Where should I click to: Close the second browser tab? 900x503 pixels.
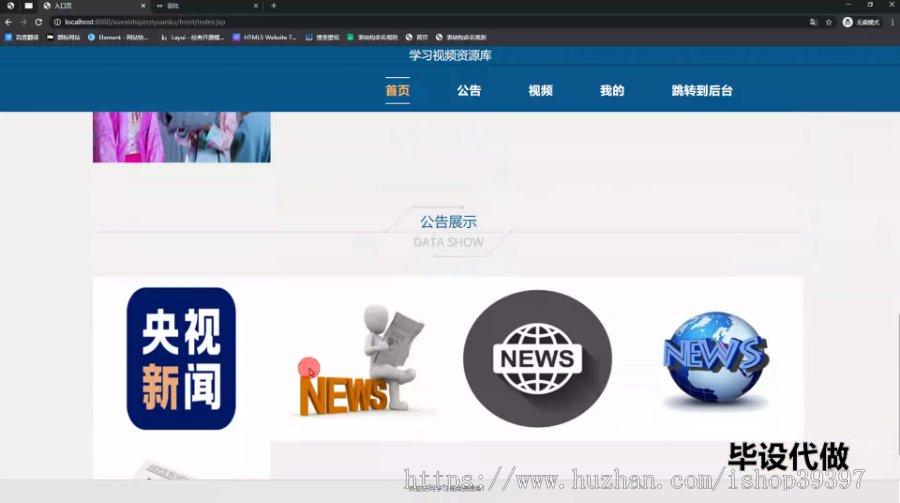pyautogui.click(x=255, y=6)
